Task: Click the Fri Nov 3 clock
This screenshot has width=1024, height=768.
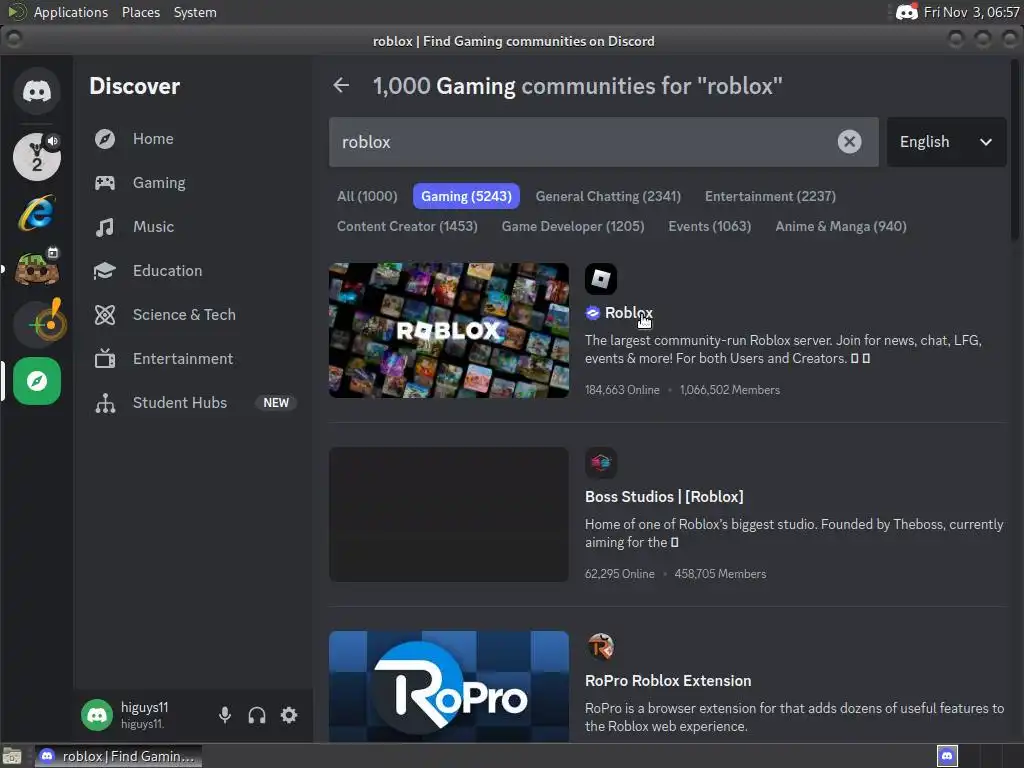Action: (x=971, y=12)
